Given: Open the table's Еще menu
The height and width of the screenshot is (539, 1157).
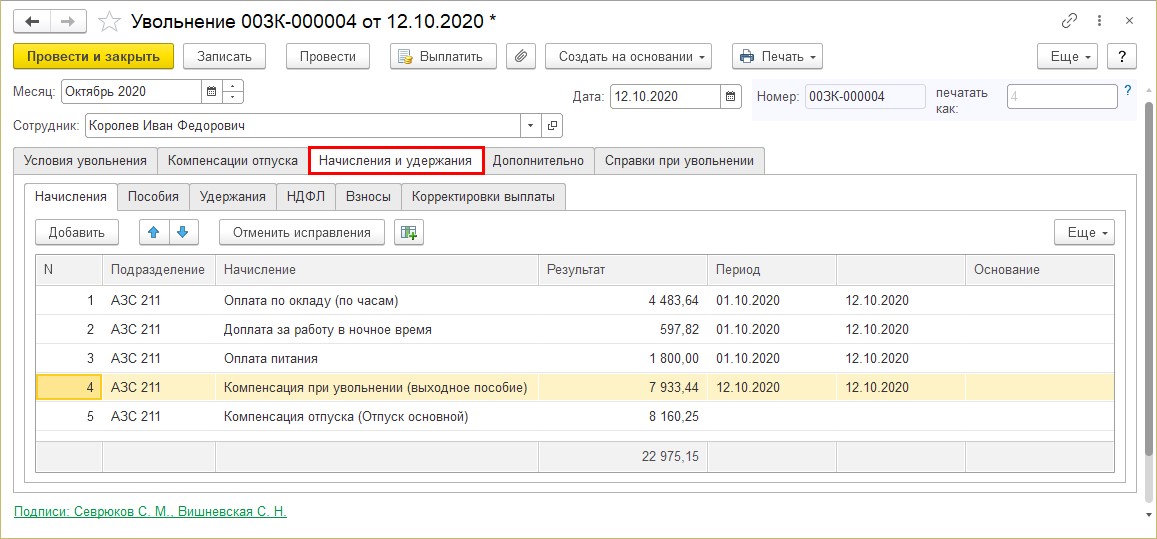Looking at the screenshot, I should coord(1085,233).
